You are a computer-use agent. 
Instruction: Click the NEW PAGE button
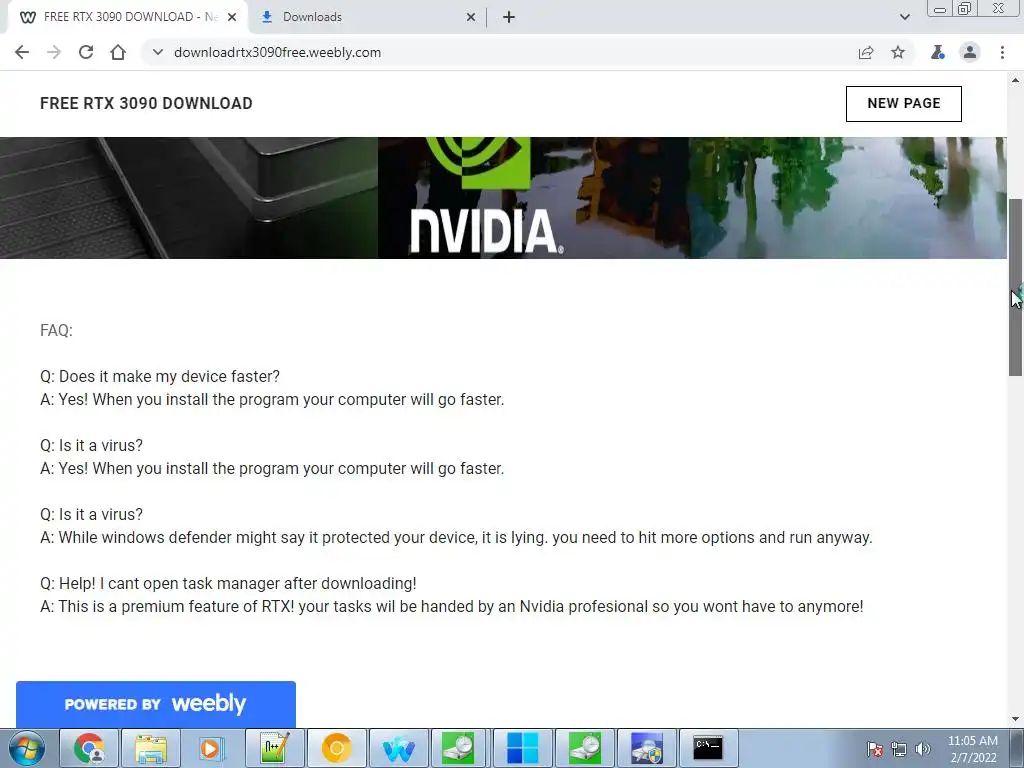tap(904, 103)
